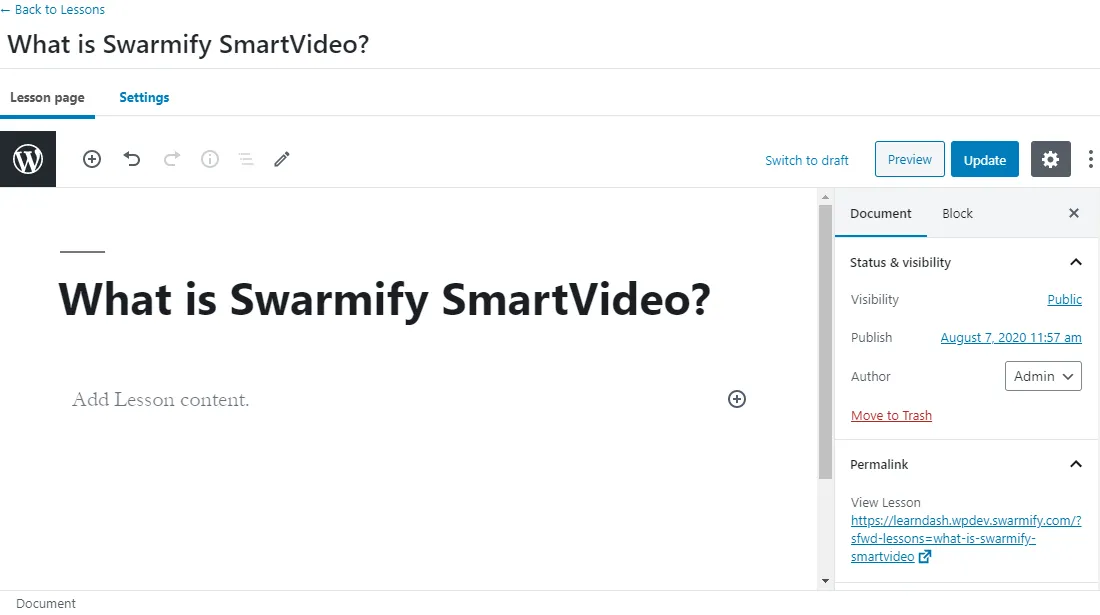Image resolution: width=1100 pixels, height=615 pixels.
Task: Click the scrollbar up arrow
Action: [x=825, y=198]
